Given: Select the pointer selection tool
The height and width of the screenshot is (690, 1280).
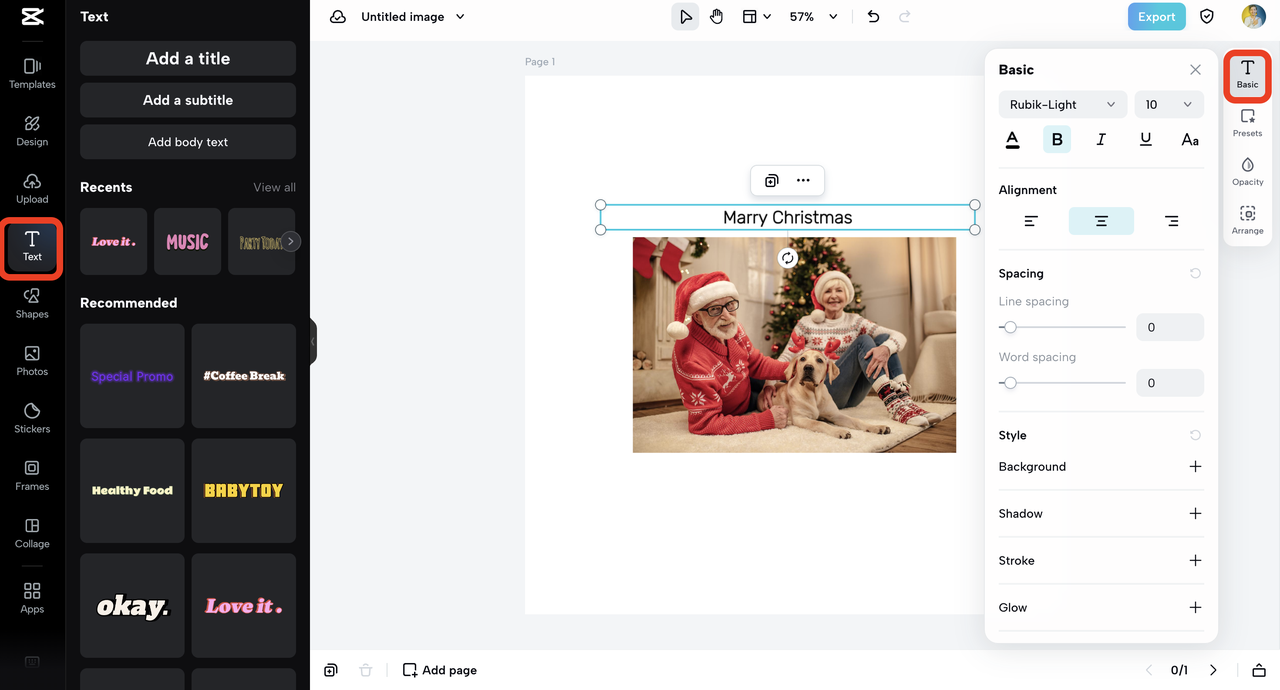Looking at the screenshot, I should 685,17.
